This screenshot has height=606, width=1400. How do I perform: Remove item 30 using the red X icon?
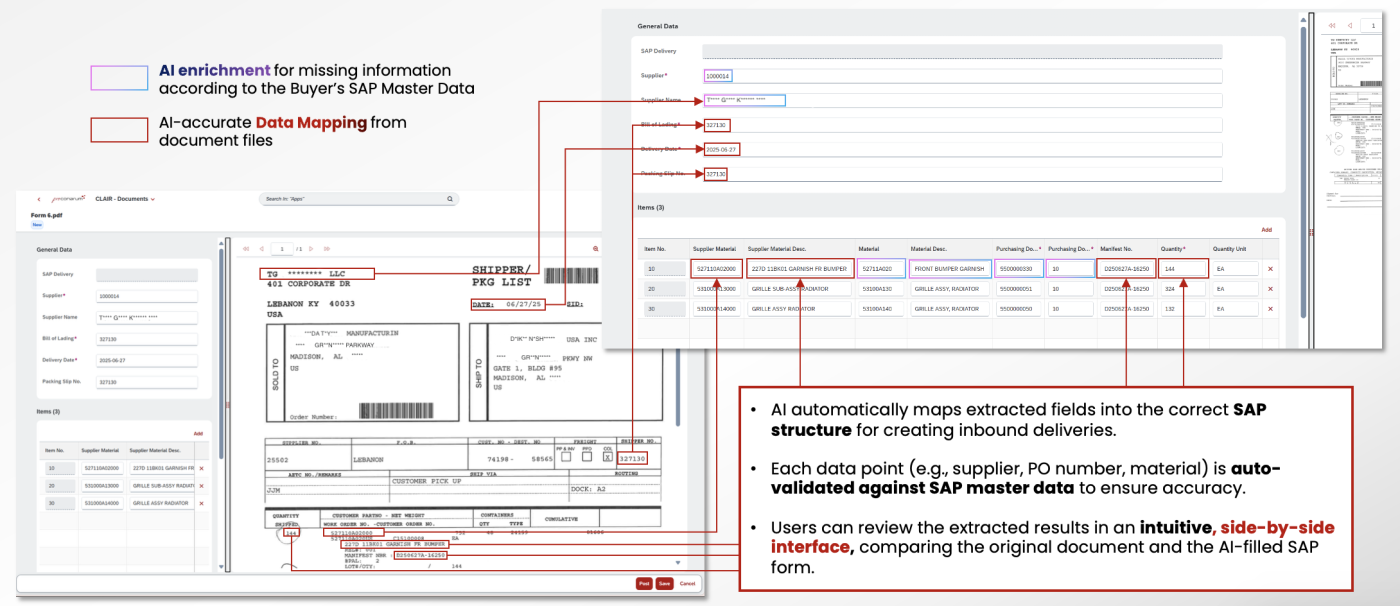tap(201, 503)
